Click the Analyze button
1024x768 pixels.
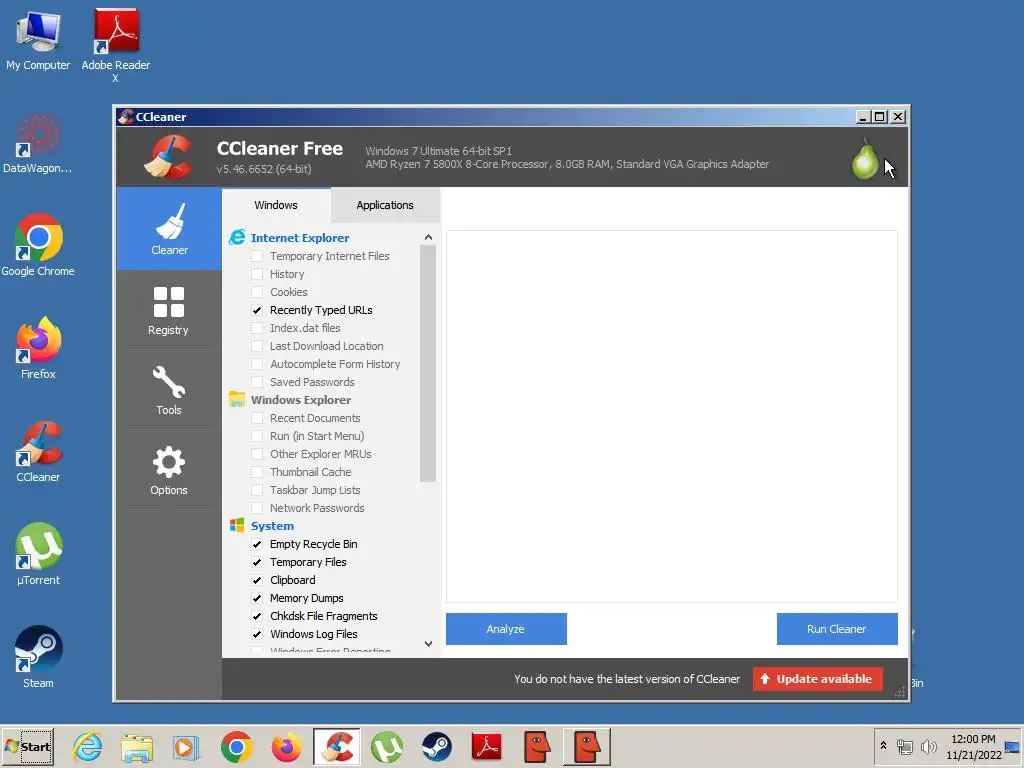click(x=506, y=629)
